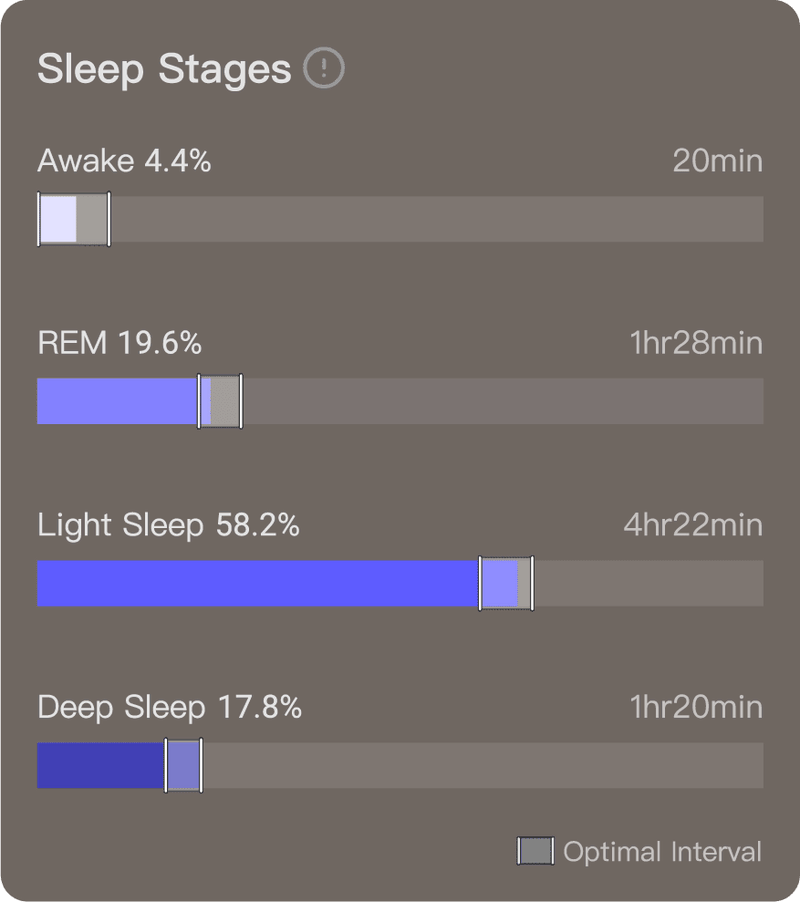This screenshot has width=800, height=902.
Task: Click the optimal interval marker on Deep Sleep
Action: pos(183,766)
